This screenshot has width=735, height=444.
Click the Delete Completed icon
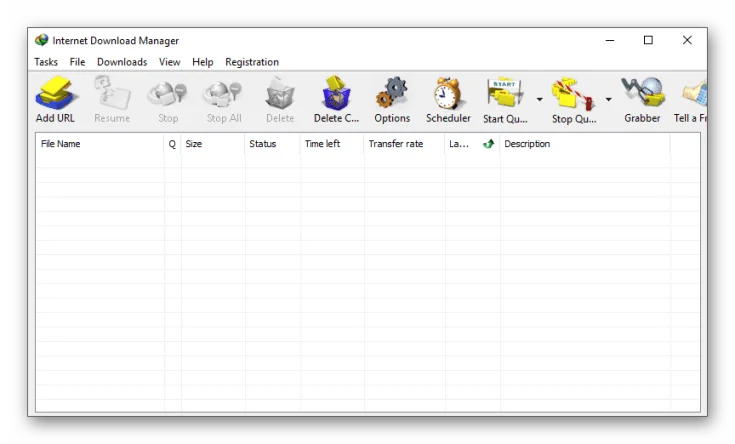point(336,93)
